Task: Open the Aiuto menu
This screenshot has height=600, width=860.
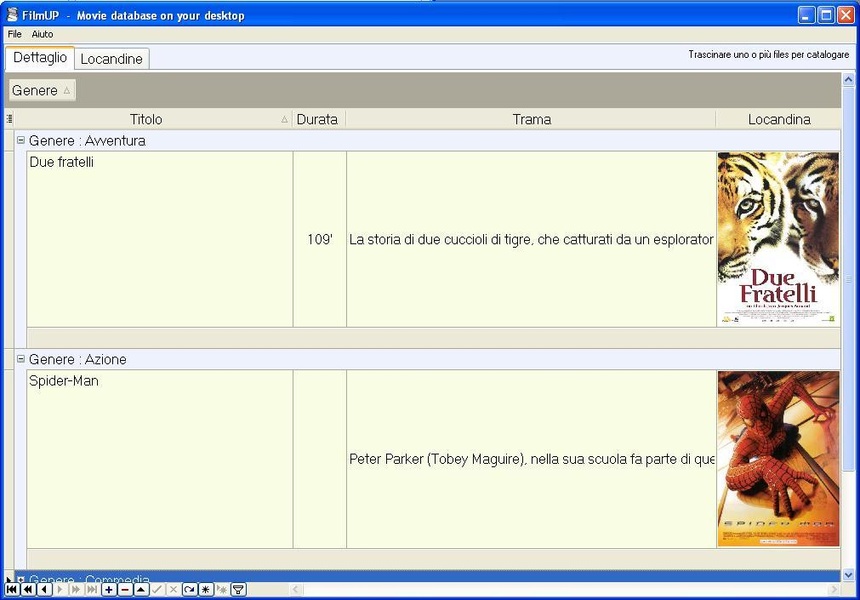Action: coord(42,34)
